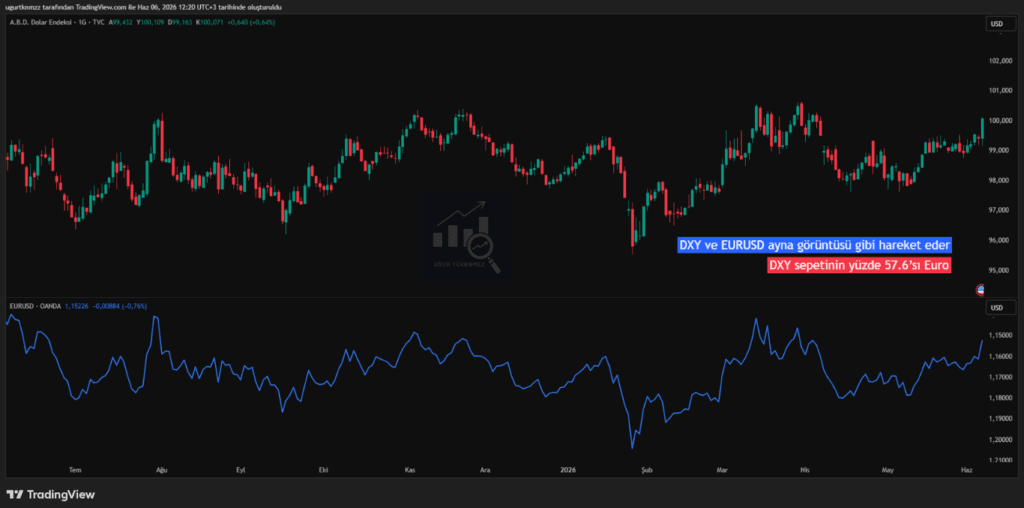Click the TradingView logo at bottom left
Viewport: 1024px width, 508px height.
click(x=51, y=494)
